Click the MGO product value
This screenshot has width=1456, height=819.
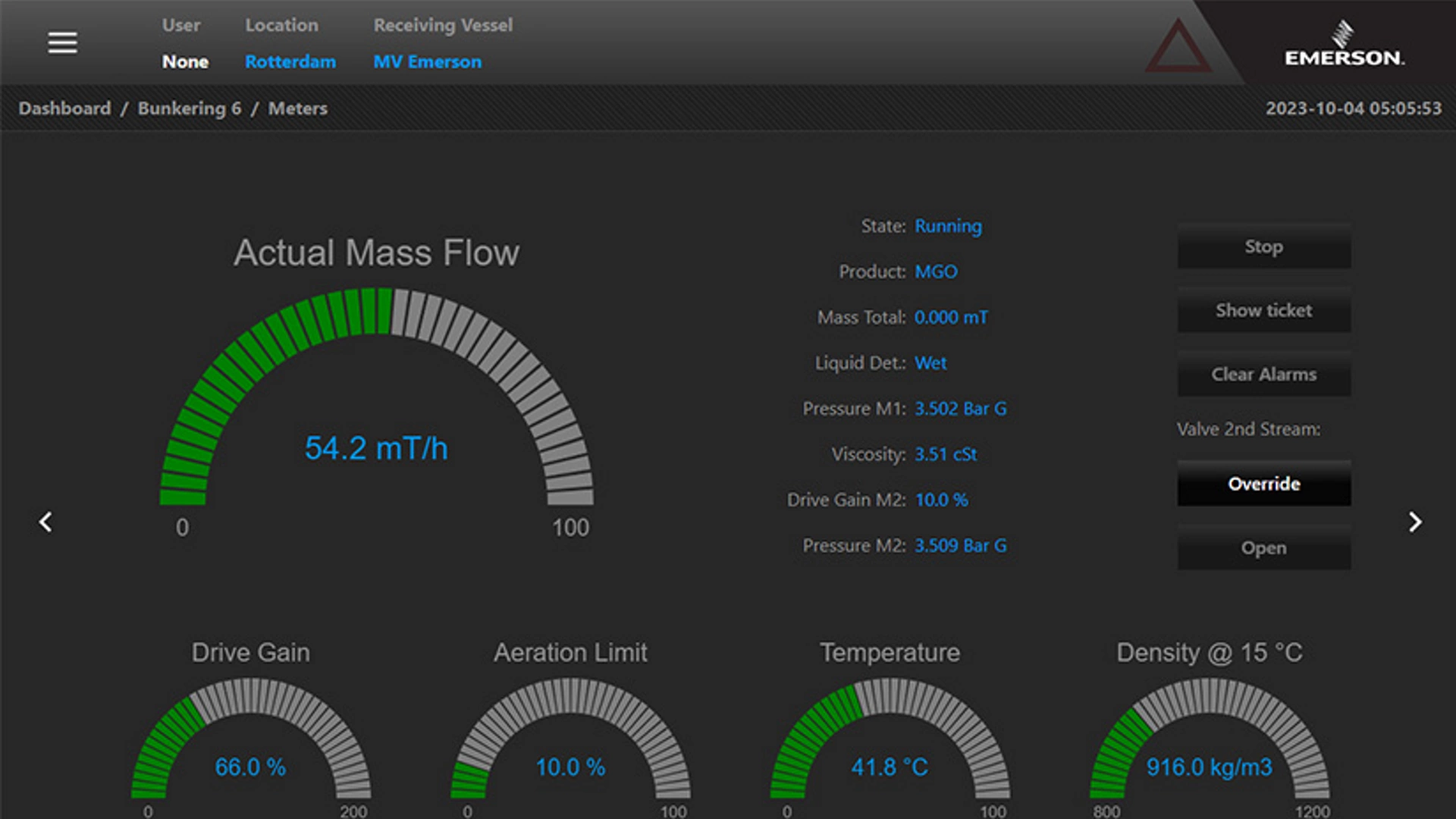coord(937,271)
